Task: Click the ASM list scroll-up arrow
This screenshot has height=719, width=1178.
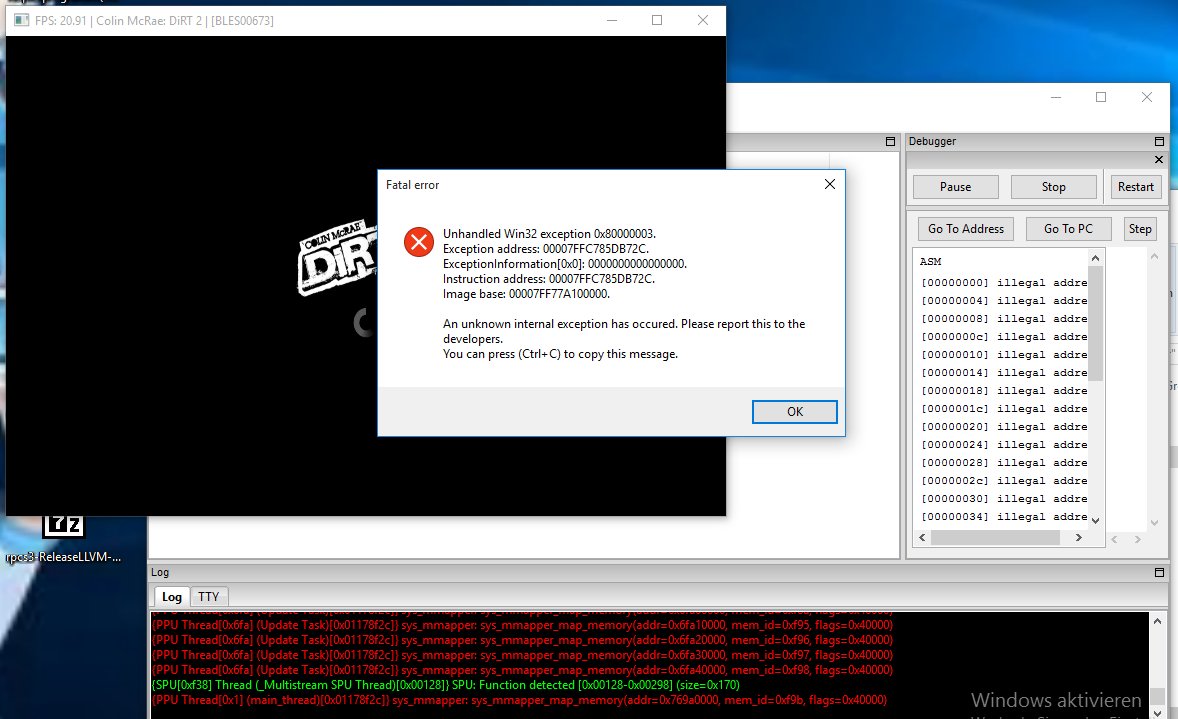Action: pyautogui.click(x=1095, y=258)
